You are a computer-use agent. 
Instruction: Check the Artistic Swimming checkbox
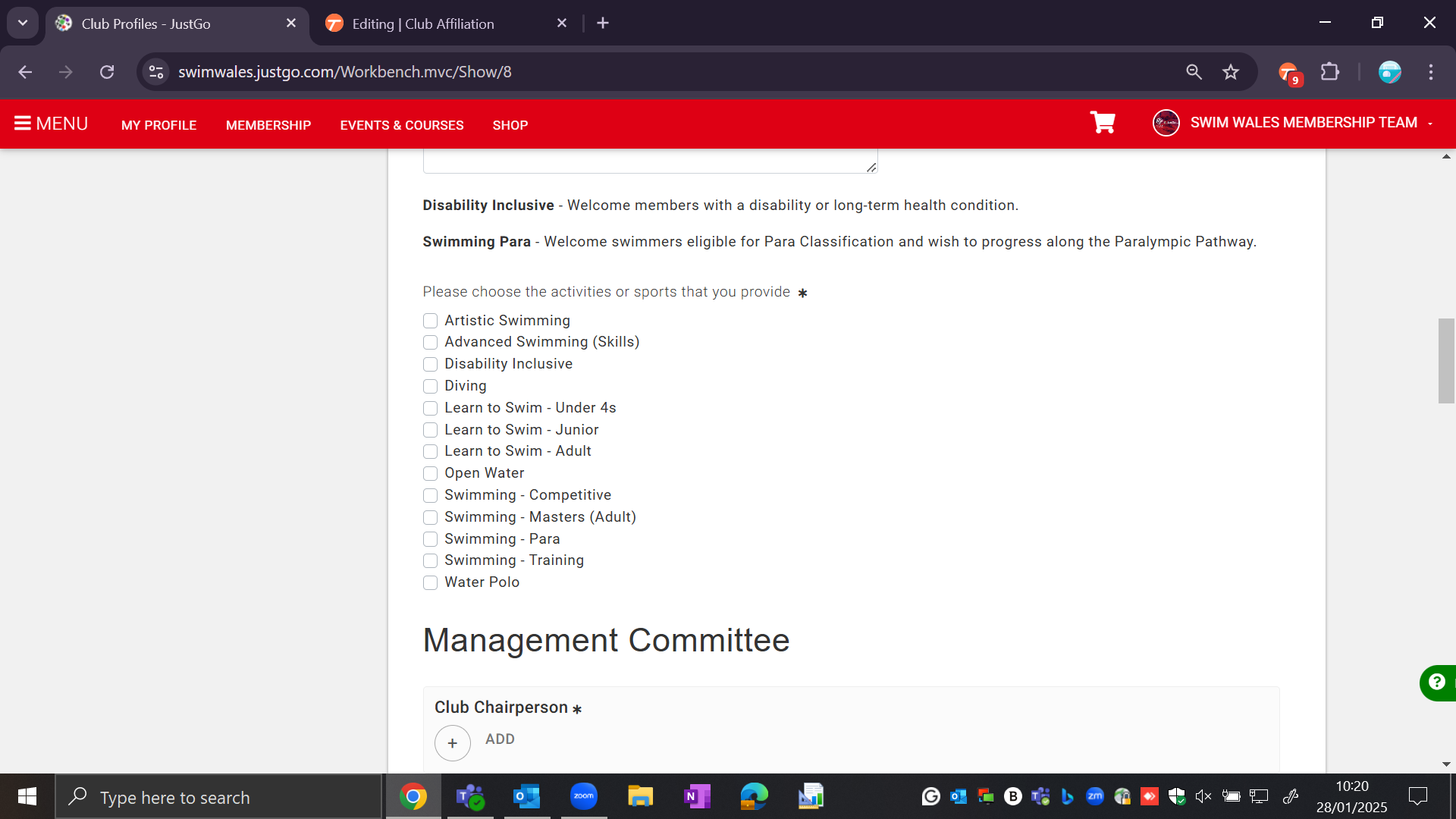click(x=430, y=321)
